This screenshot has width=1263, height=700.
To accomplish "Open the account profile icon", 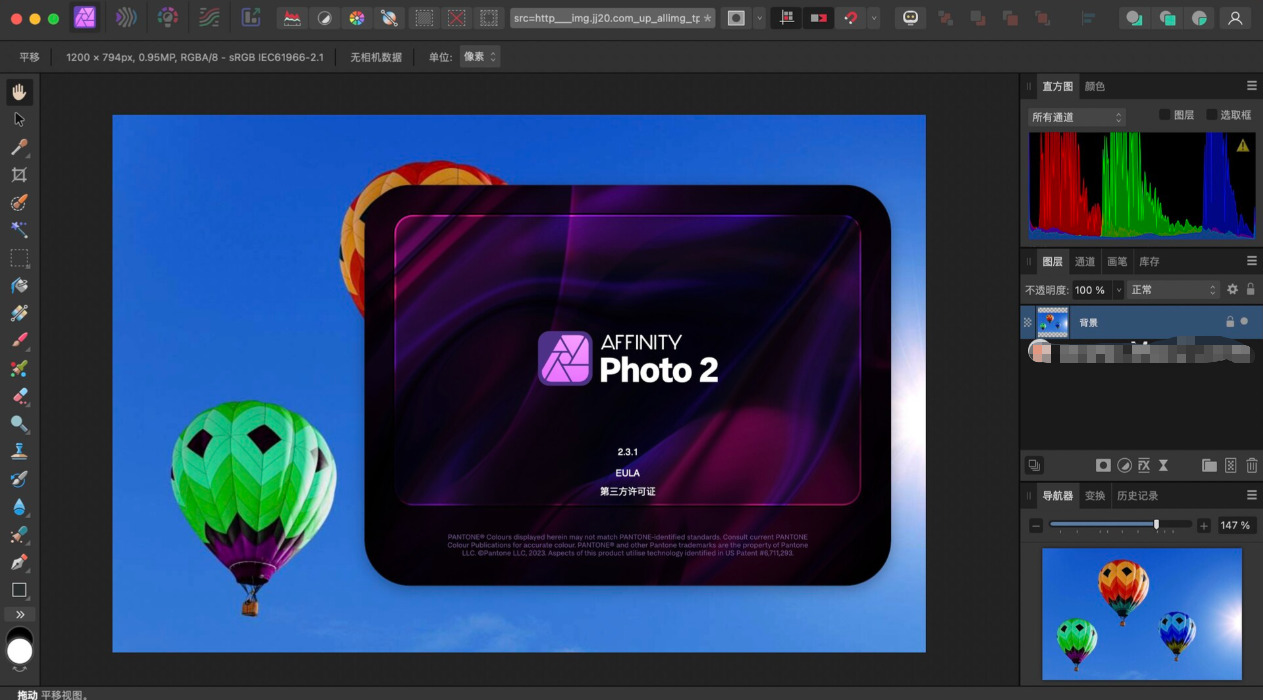I will coord(1236,18).
